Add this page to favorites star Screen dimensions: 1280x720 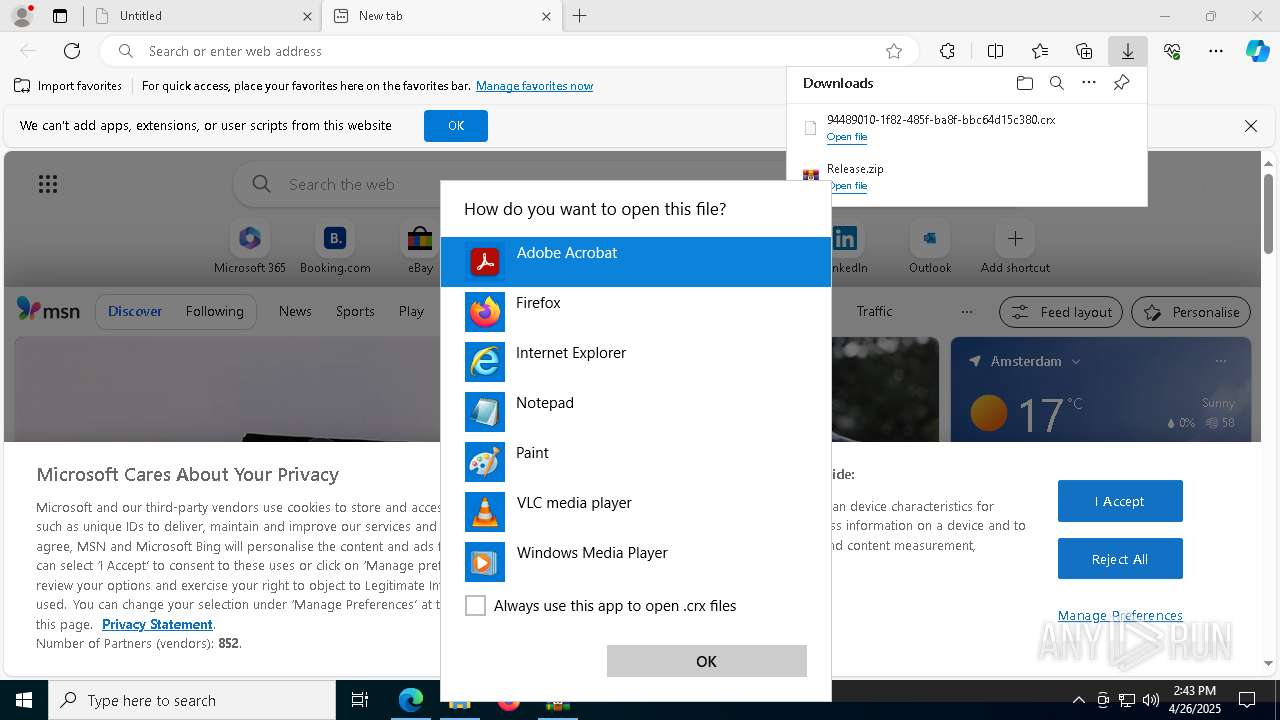(894, 51)
